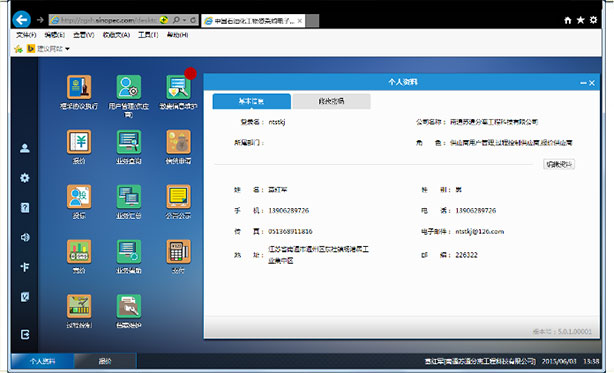Open the 查看(V) menu
This screenshot has height=373, width=614.
(x=83, y=35)
